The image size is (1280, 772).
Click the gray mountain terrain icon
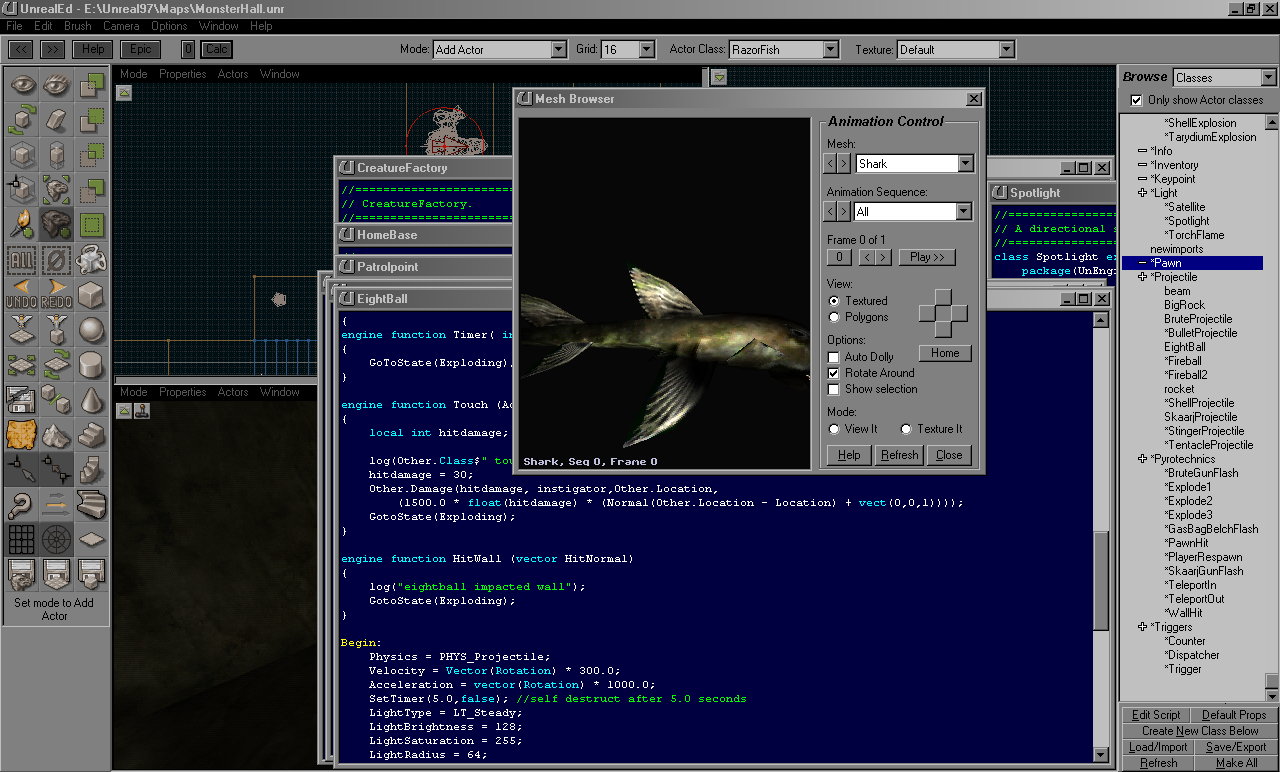point(56,435)
